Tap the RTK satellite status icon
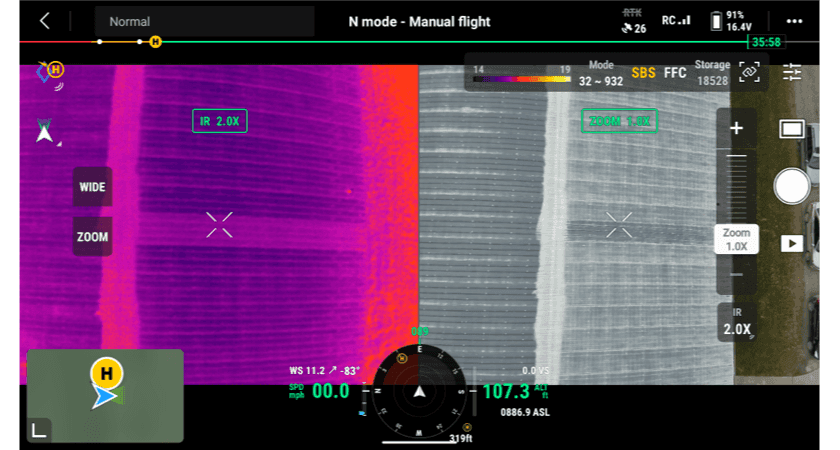This screenshot has width=840, height=450. pos(633,21)
